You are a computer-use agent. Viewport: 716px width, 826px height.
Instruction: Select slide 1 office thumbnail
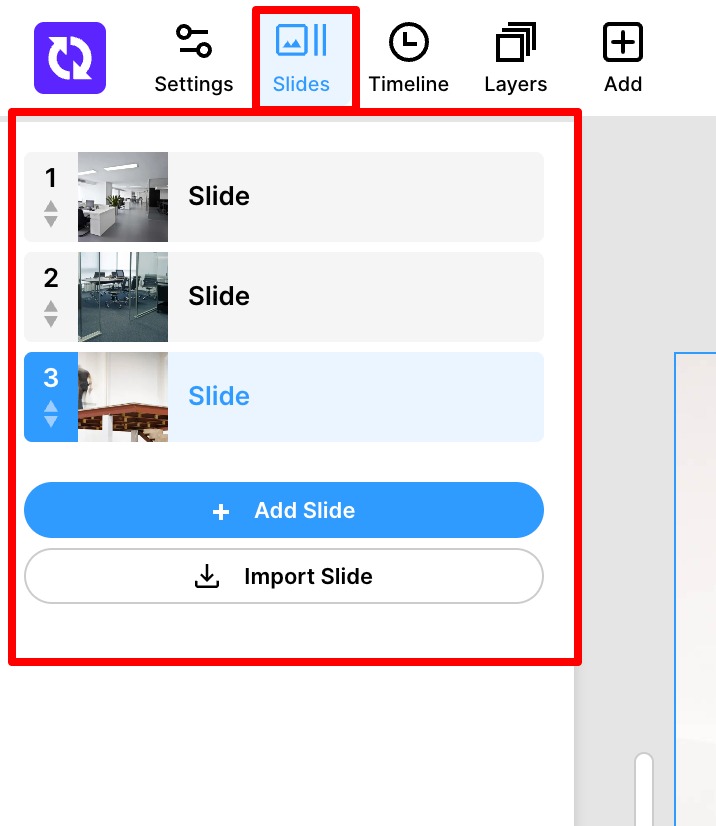point(123,197)
